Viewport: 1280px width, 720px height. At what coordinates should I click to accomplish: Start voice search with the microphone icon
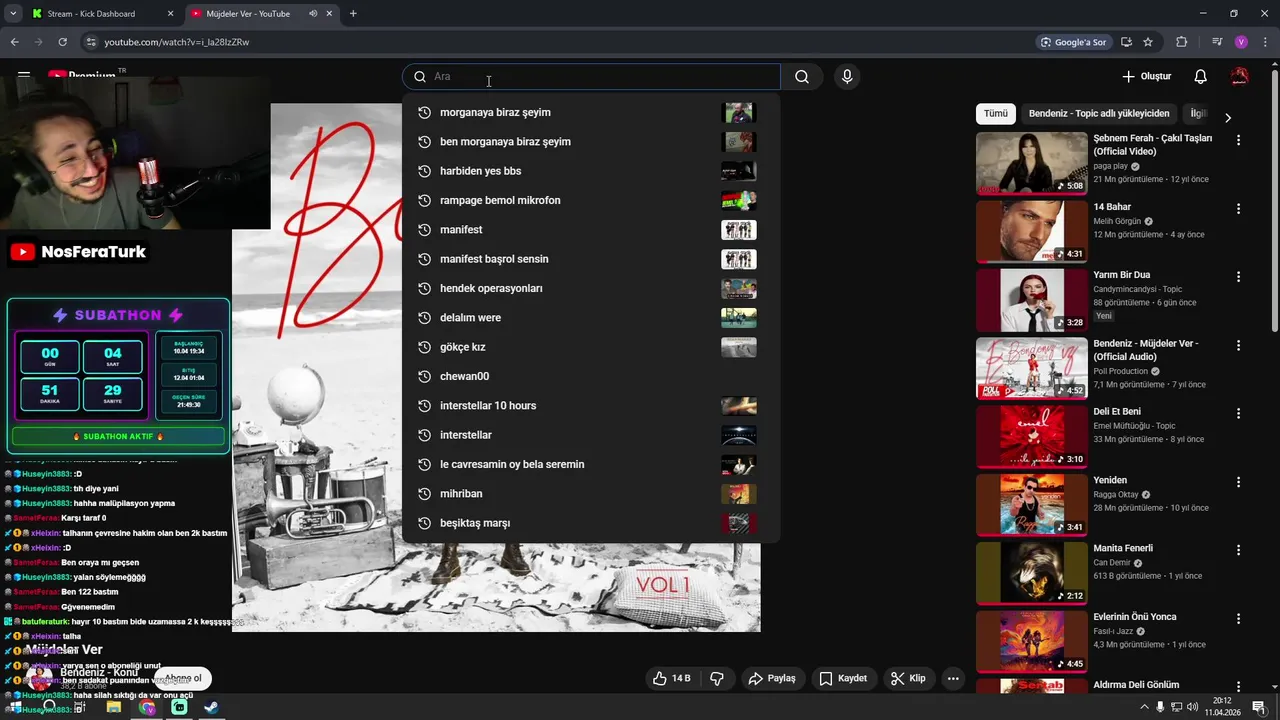click(847, 77)
